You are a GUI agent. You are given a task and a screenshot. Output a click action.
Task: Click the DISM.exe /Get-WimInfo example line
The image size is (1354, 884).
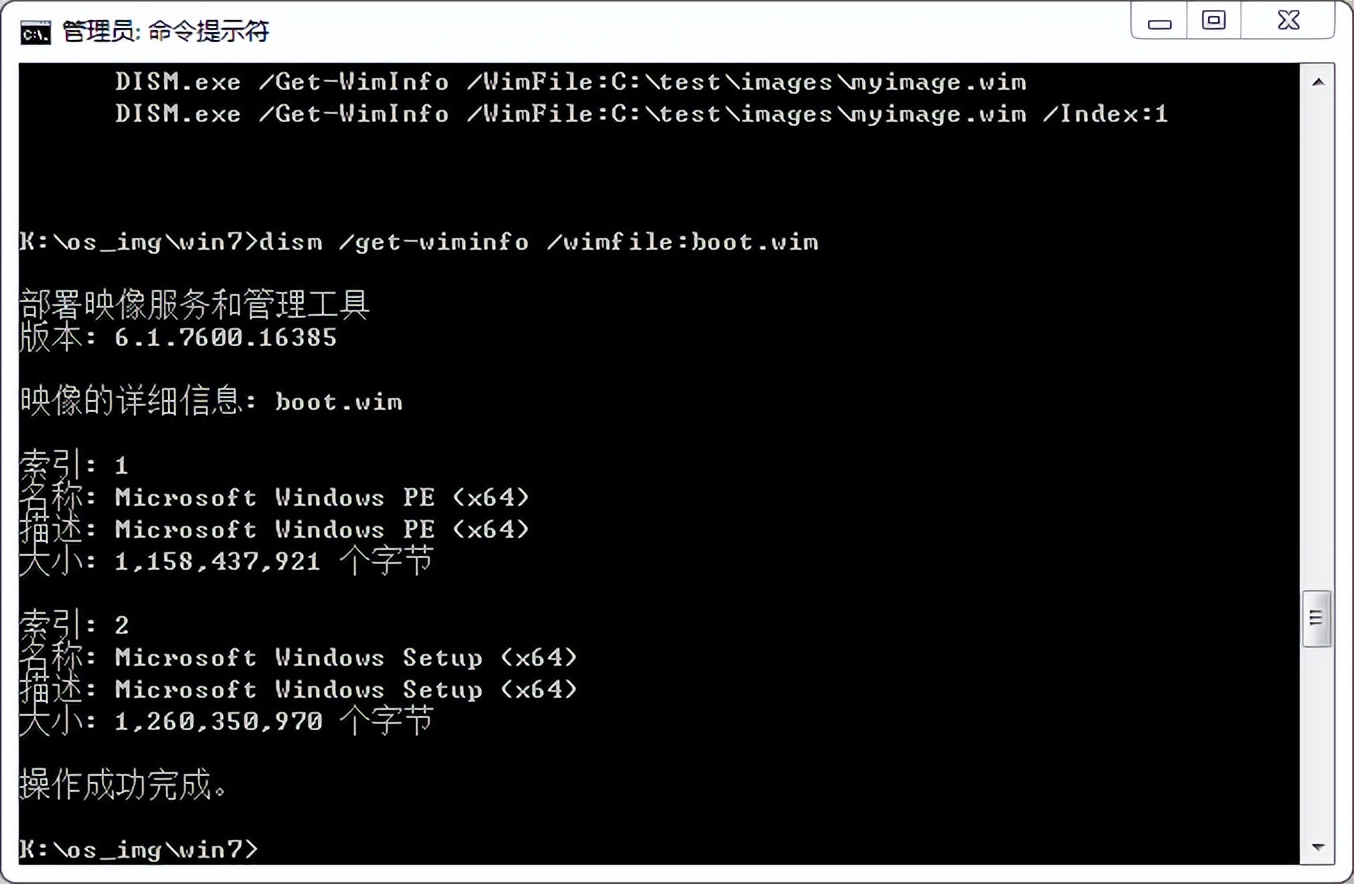point(568,81)
